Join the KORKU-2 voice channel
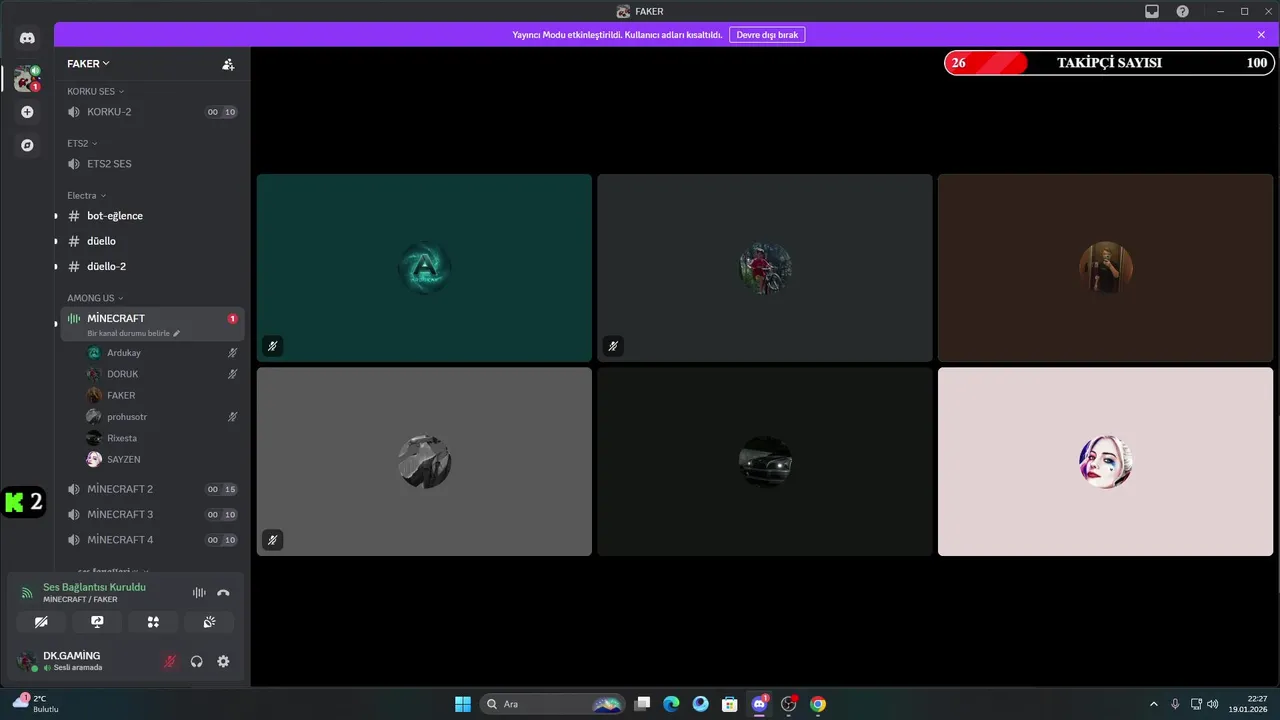Image resolution: width=1280 pixels, height=720 pixels. pyautogui.click(x=152, y=112)
